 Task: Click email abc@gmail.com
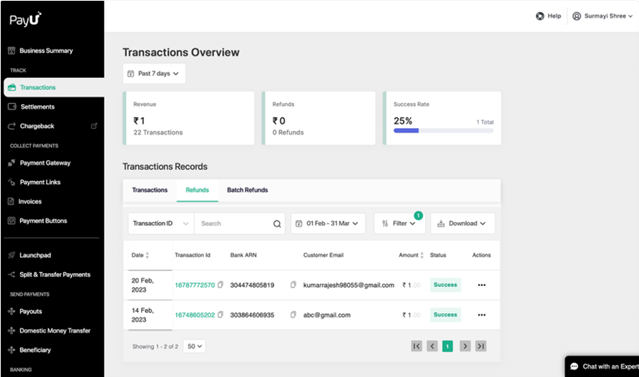click(x=327, y=315)
